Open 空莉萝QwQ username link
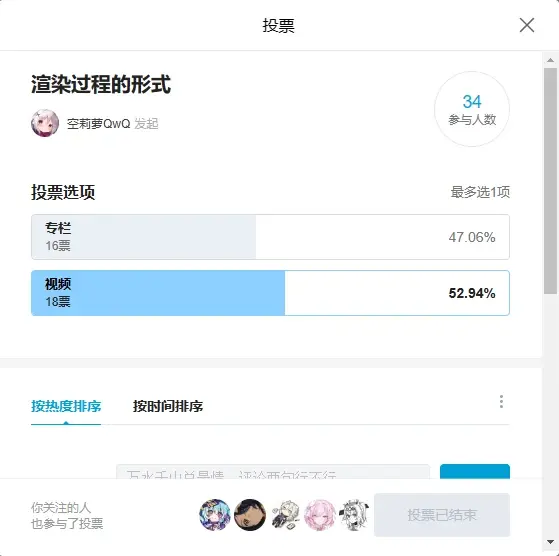 click(98, 124)
